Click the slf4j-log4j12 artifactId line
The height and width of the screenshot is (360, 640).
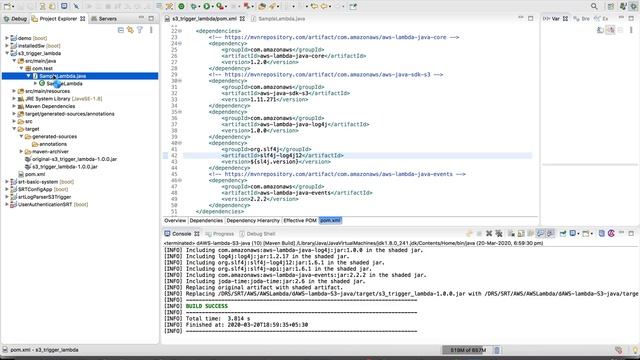(x=282, y=156)
